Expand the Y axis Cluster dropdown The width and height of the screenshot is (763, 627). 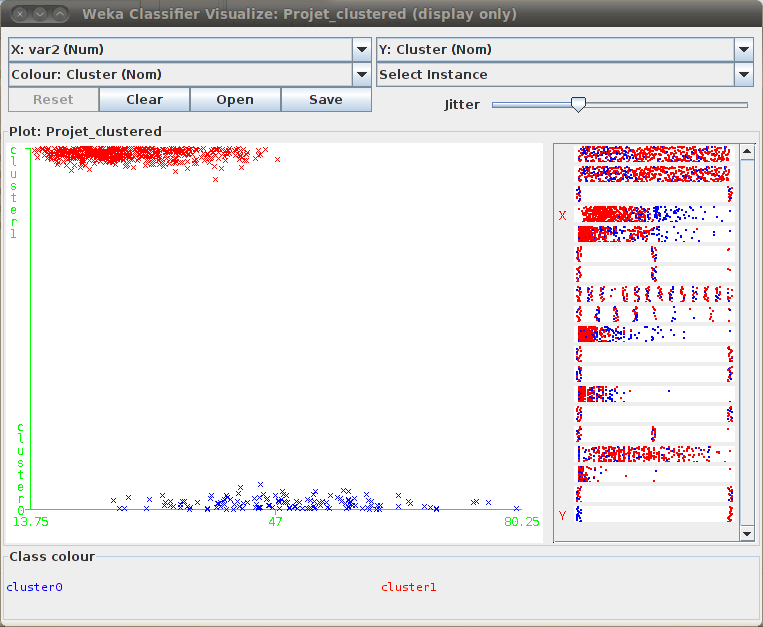pos(564,49)
